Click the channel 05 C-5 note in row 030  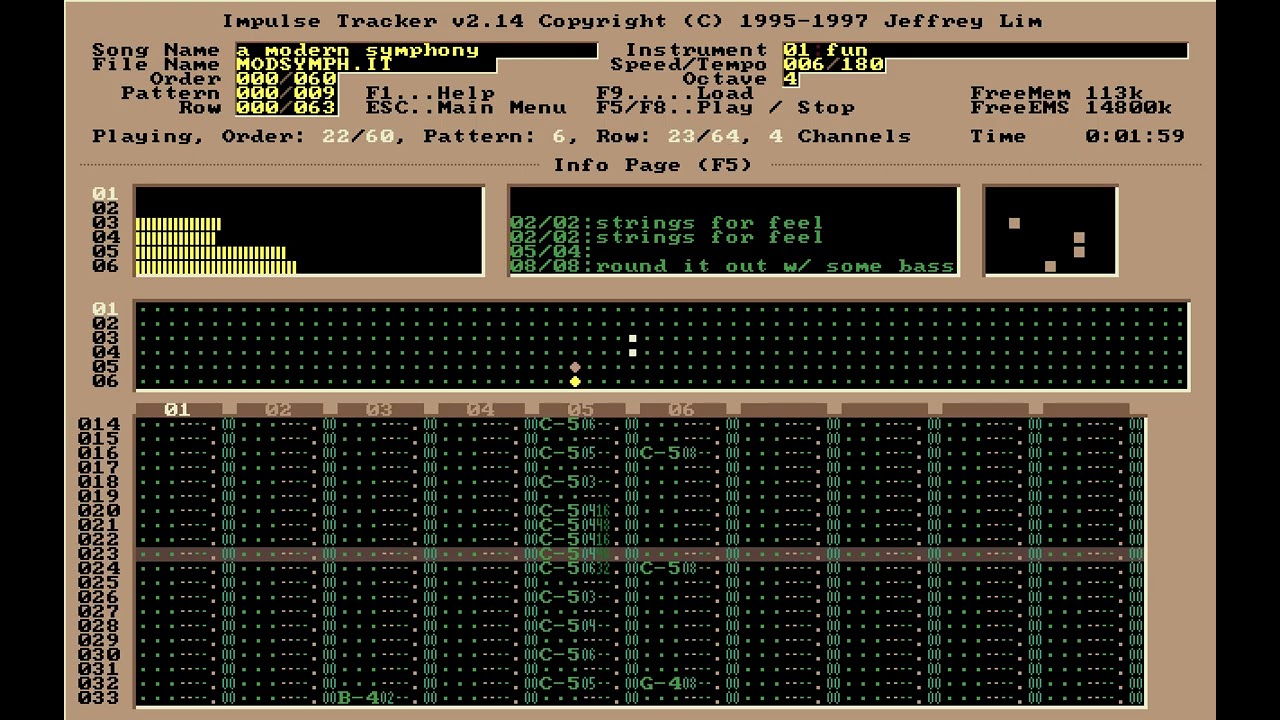click(560, 655)
